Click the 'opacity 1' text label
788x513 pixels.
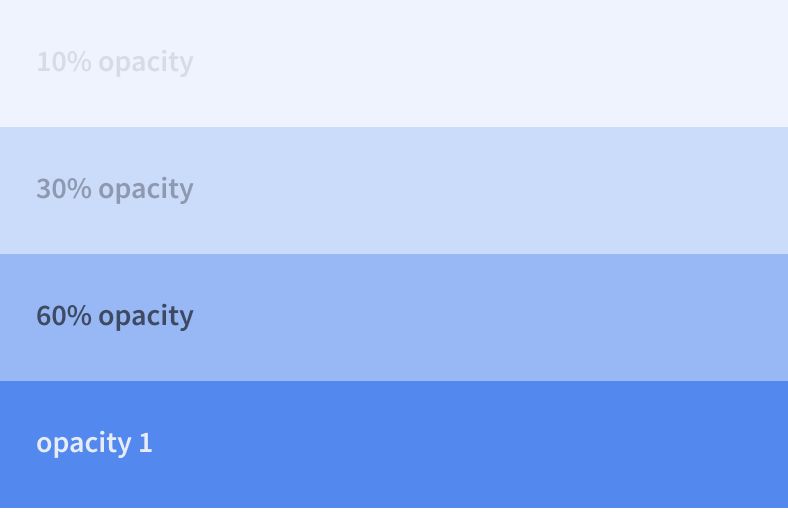pos(94,444)
